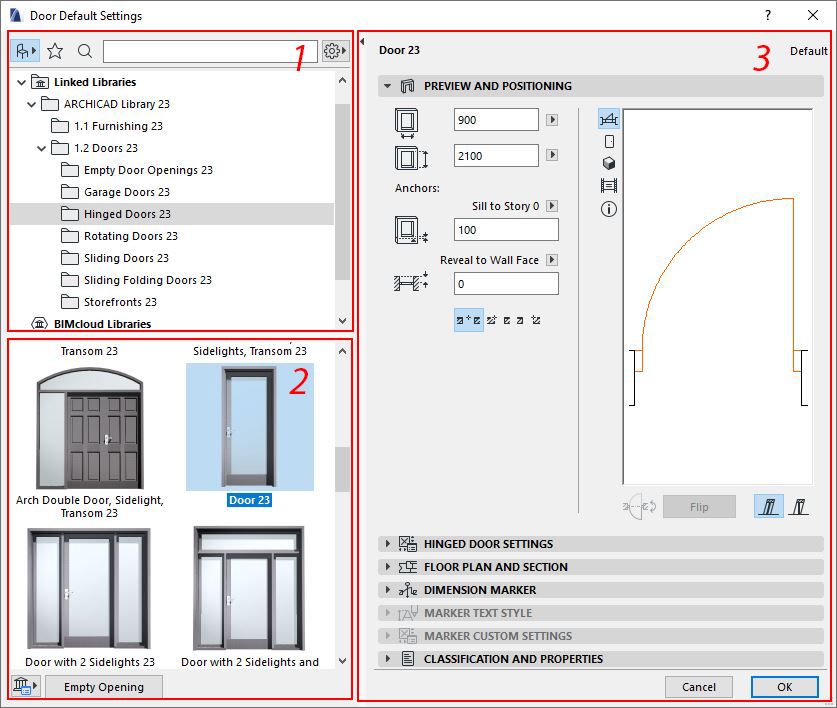This screenshot has height=708, width=837.
Task: Select Storefronts 23 folder
Action: point(109,302)
